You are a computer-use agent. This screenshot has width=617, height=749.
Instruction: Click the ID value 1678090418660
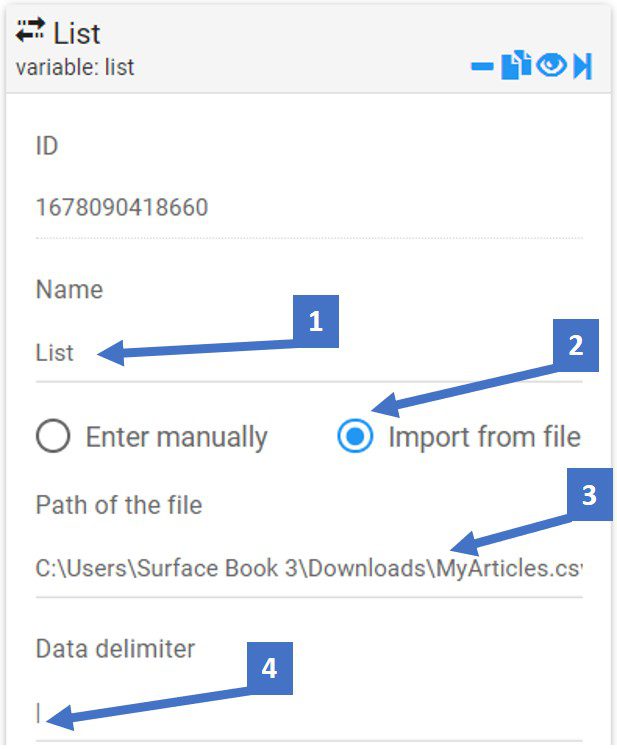pos(122,207)
